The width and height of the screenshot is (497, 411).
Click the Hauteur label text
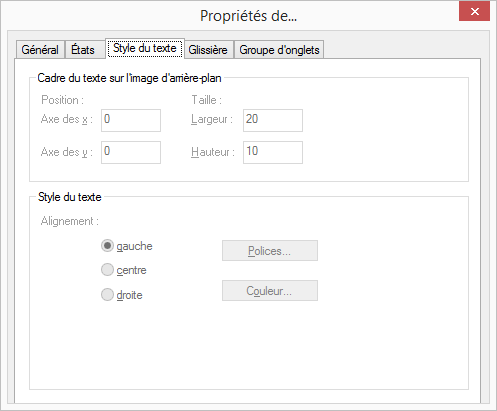213,152
